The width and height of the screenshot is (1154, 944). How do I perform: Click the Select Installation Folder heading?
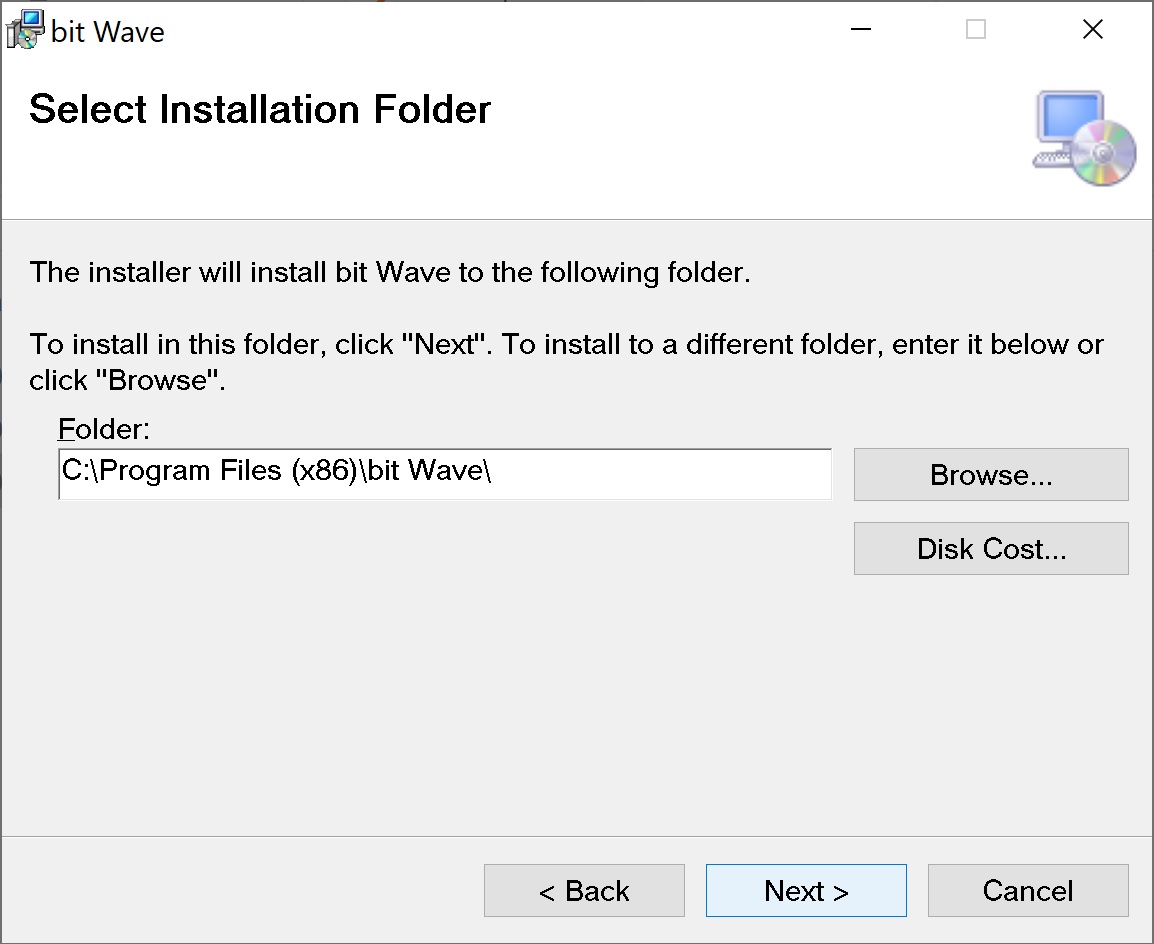[260, 109]
